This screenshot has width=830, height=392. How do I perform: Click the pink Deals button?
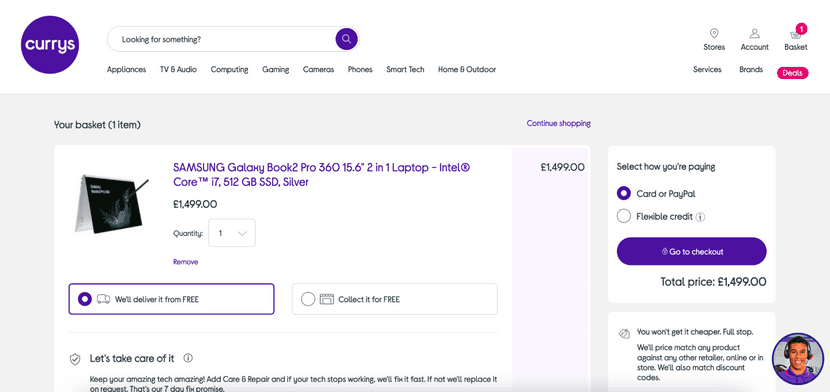(792, 73)
